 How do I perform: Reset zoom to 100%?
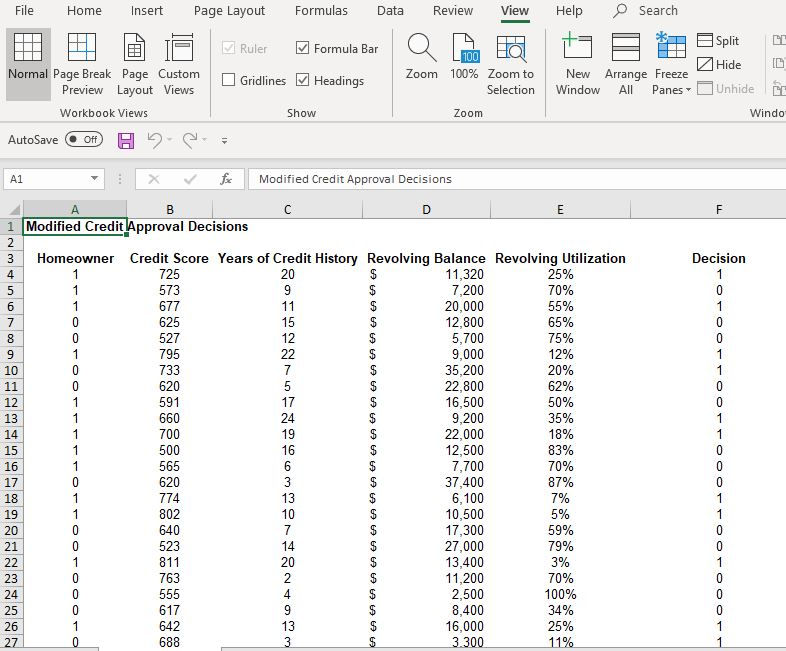point(464,56)
